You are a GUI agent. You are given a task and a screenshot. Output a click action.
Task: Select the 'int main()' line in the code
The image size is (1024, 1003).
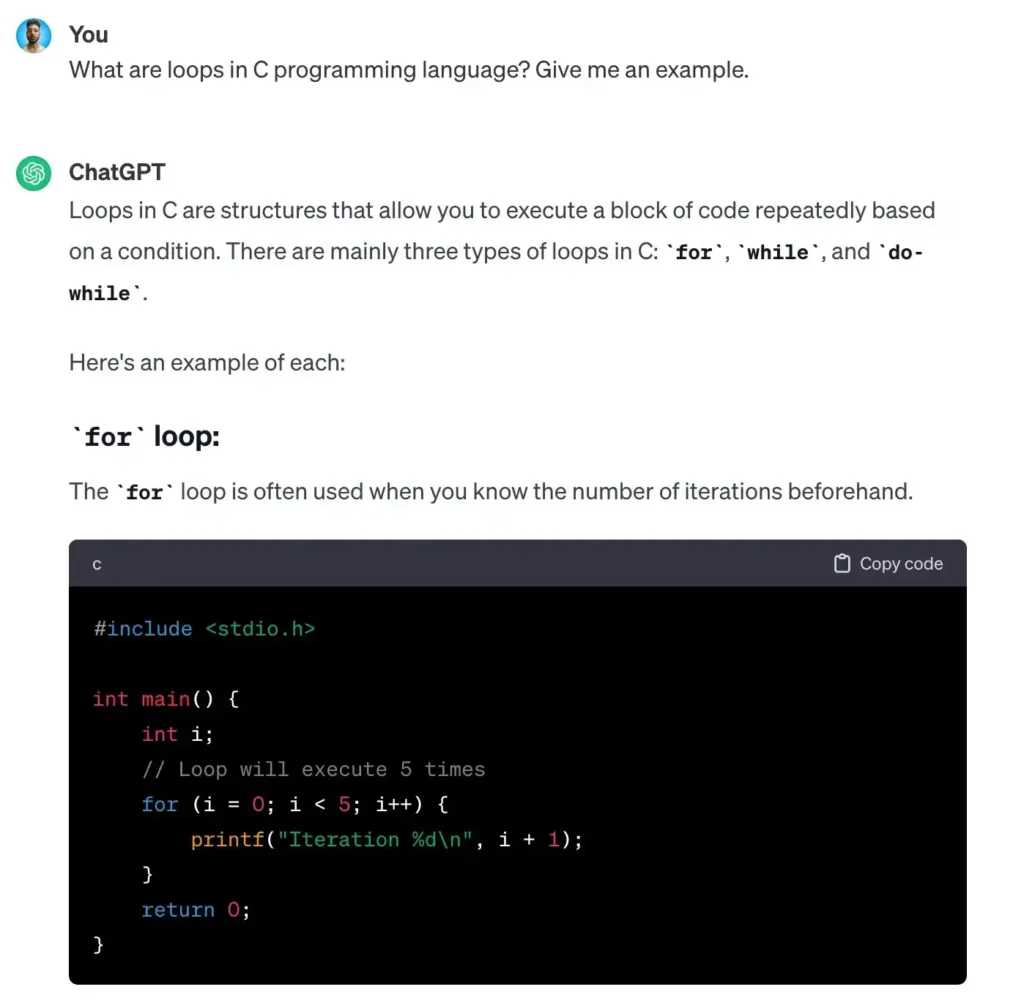(160, 699)
